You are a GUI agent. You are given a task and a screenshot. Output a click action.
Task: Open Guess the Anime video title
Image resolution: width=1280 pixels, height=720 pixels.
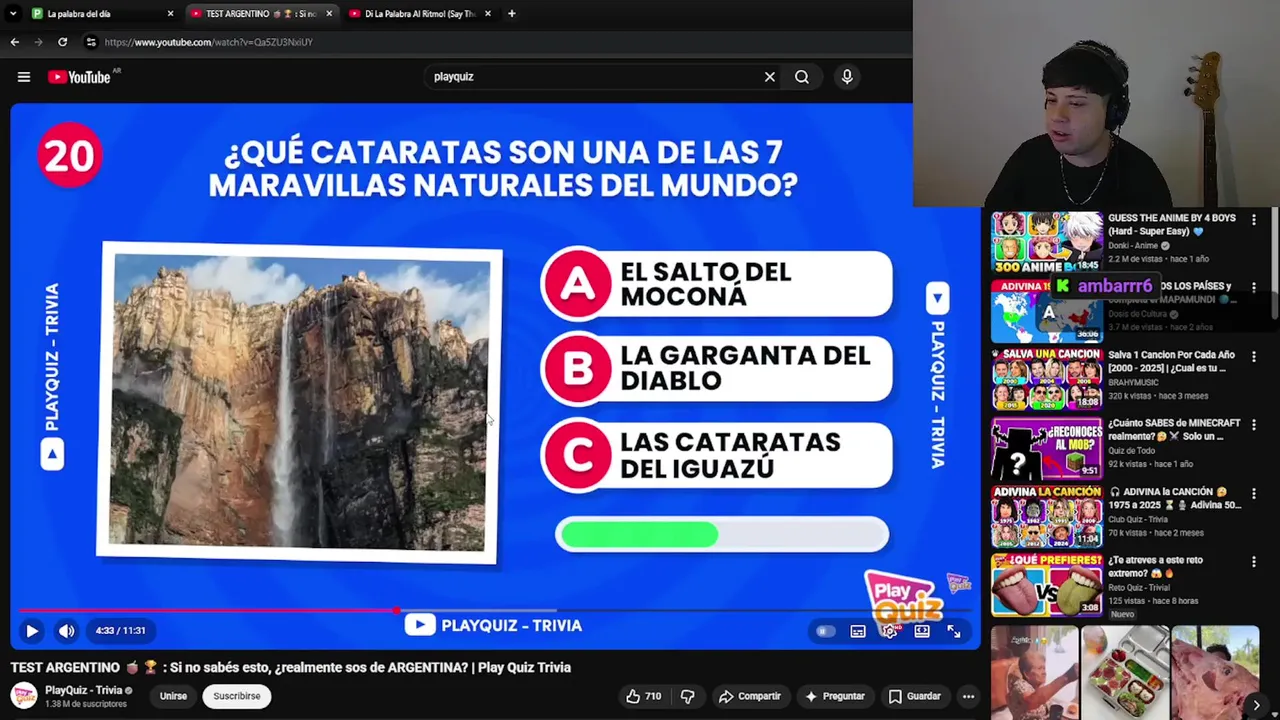pyautogui.click(x=1172, y=224)
